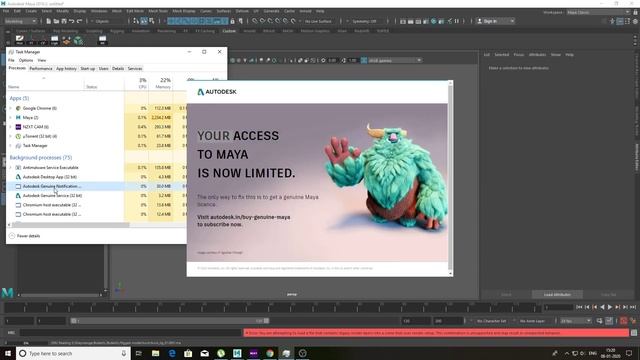Click the Windows search box
Image resolution: width=640 pixels, height=360 pixels.
click(73, 353)
